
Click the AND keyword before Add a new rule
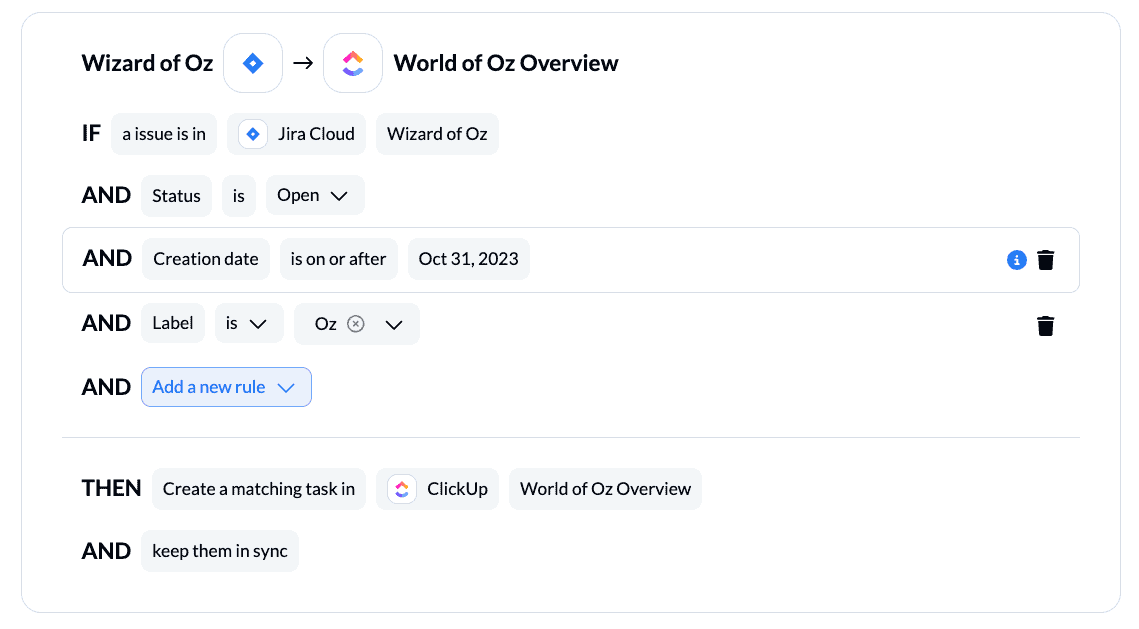tap(106, 387)
